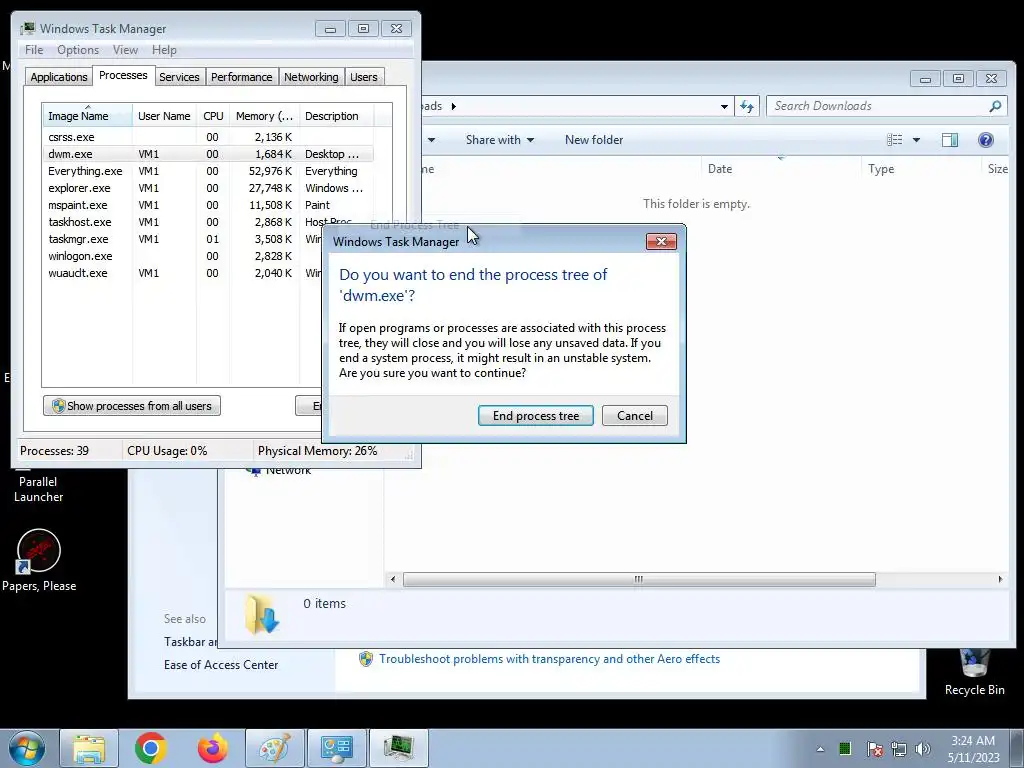Confirm End process tree in dialog
Viewport: 1024px width, 768px height.
(536, 416)
